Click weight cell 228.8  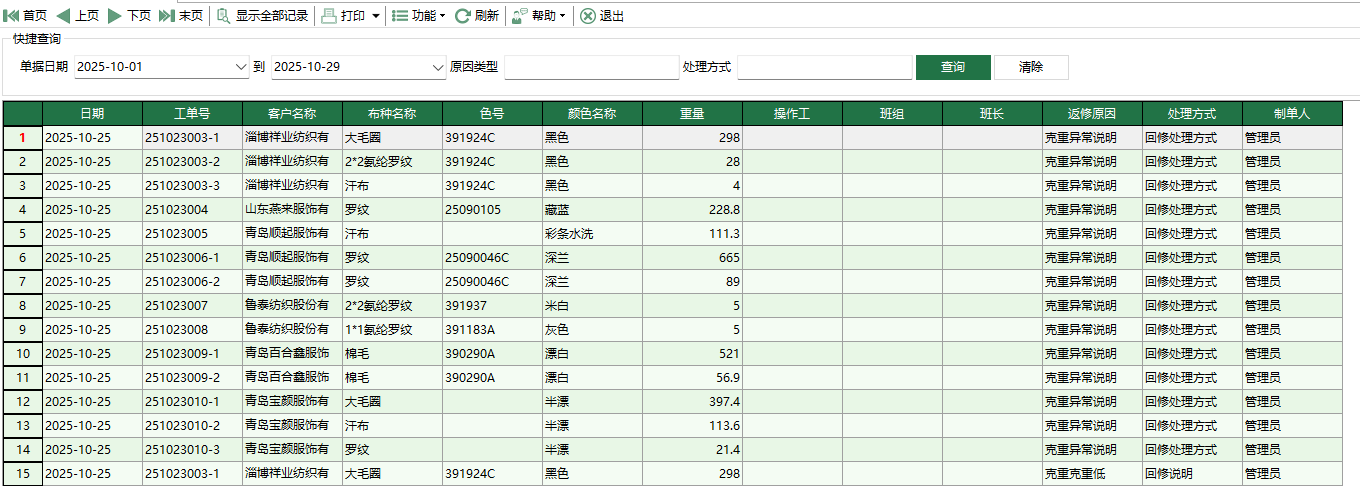click(693, 209)
